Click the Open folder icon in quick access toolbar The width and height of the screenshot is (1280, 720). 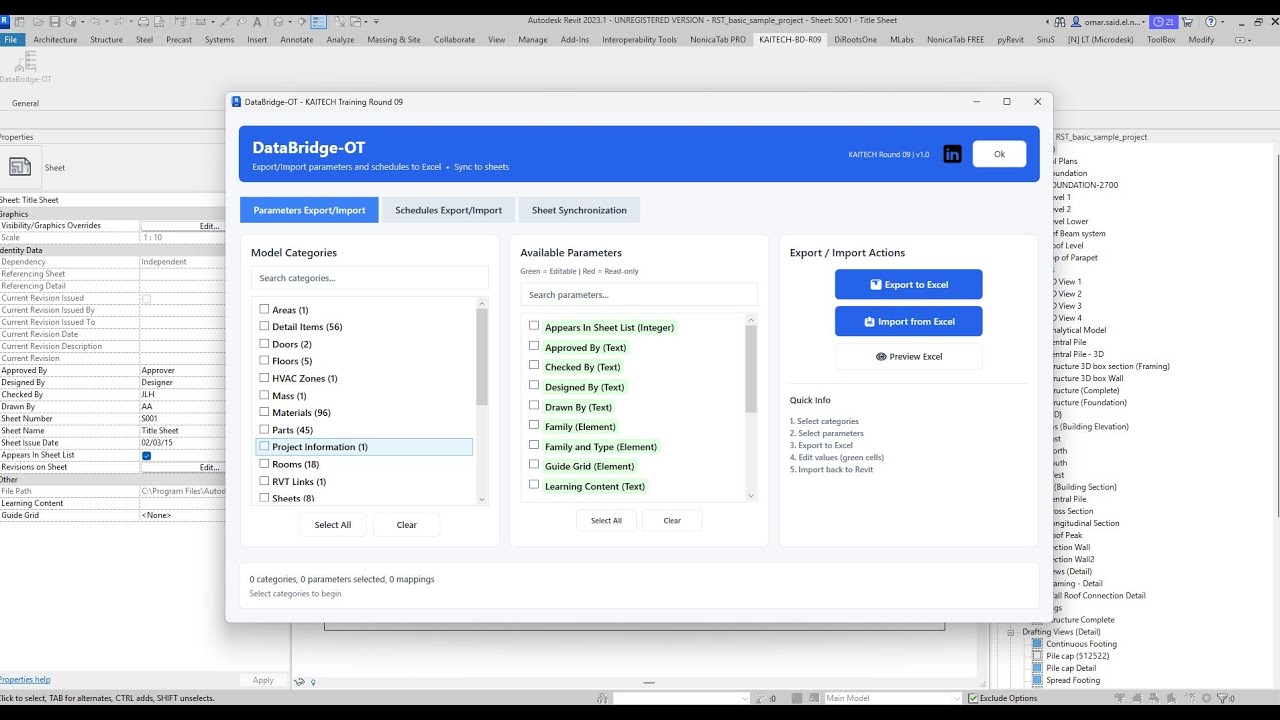[x=38, y=21]
